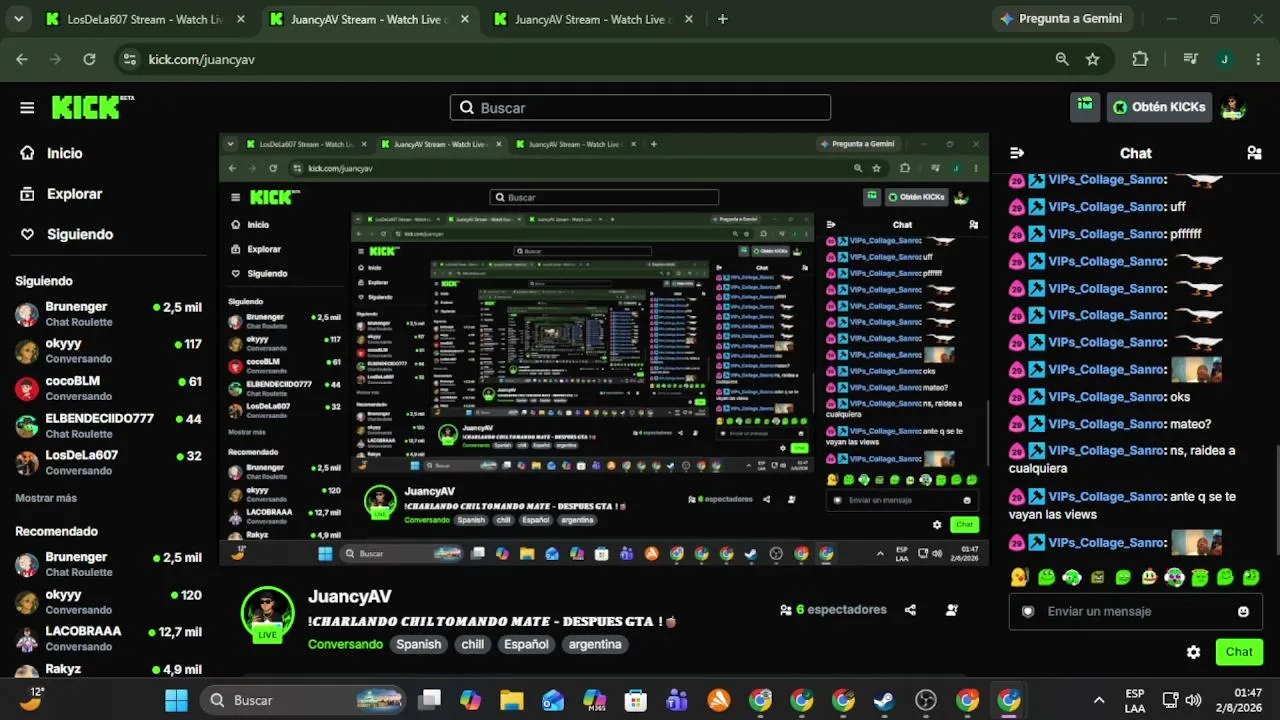Open Microsoft Store from the taskbar
This screenshot has height=720, width=1280.
click(x=635, y=700)
